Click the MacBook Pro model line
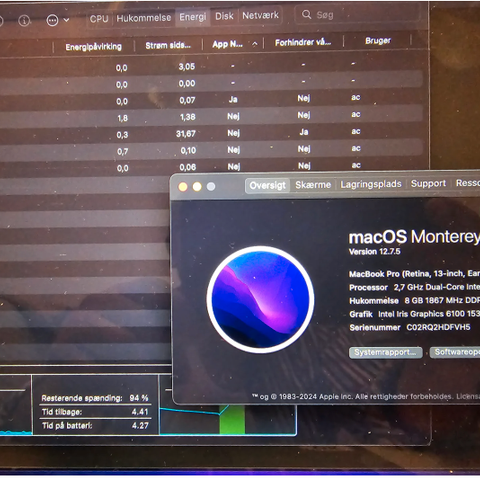480x480 pixels. [414, 274]
